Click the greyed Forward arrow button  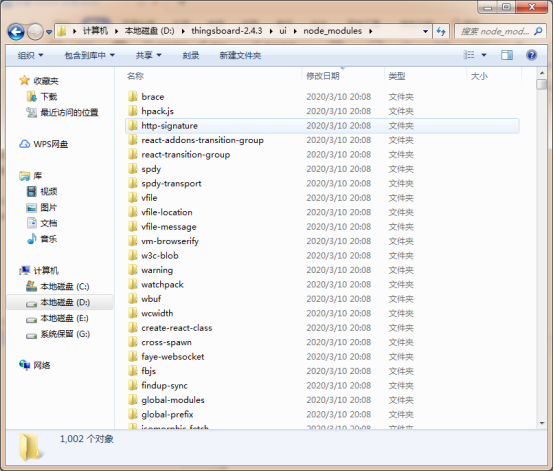(35, 32)
